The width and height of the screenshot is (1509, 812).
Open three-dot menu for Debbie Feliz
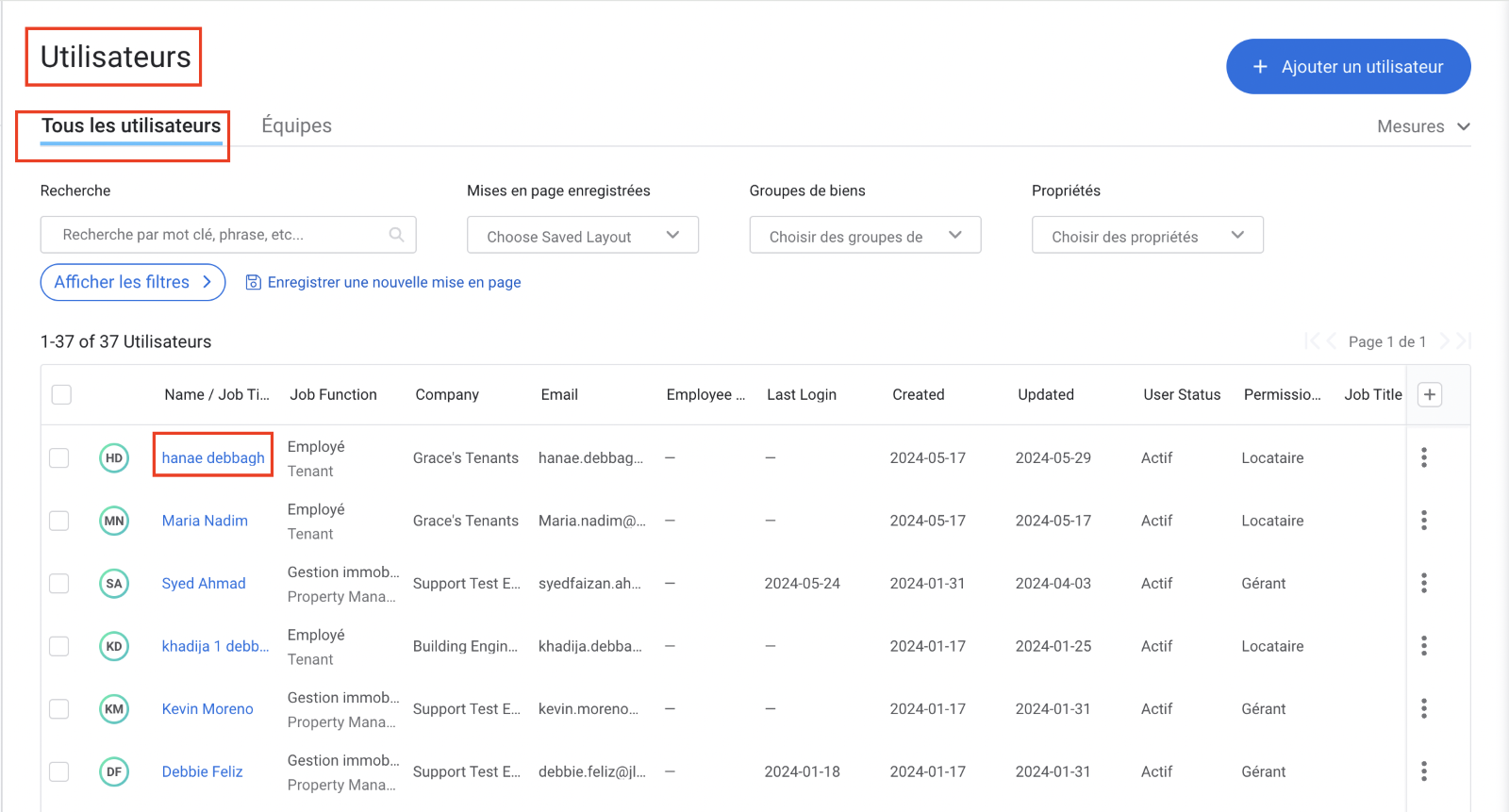point(1423,771)
